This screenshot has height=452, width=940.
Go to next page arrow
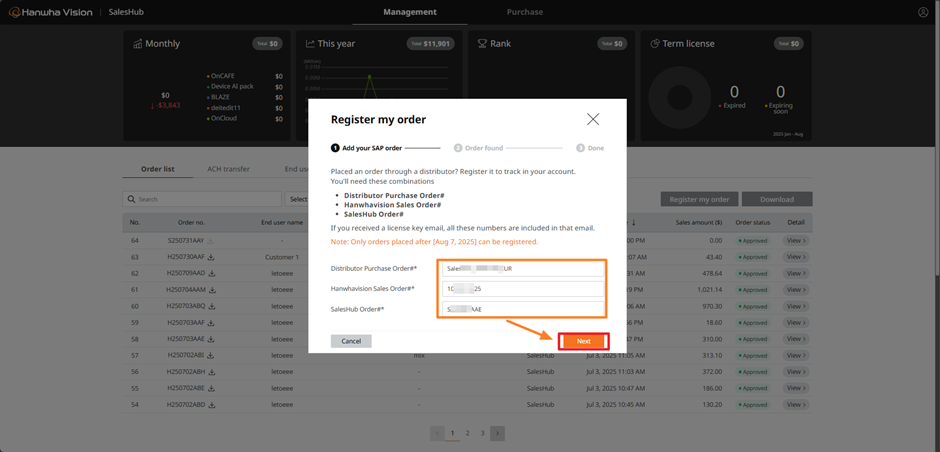coord(497,433)
